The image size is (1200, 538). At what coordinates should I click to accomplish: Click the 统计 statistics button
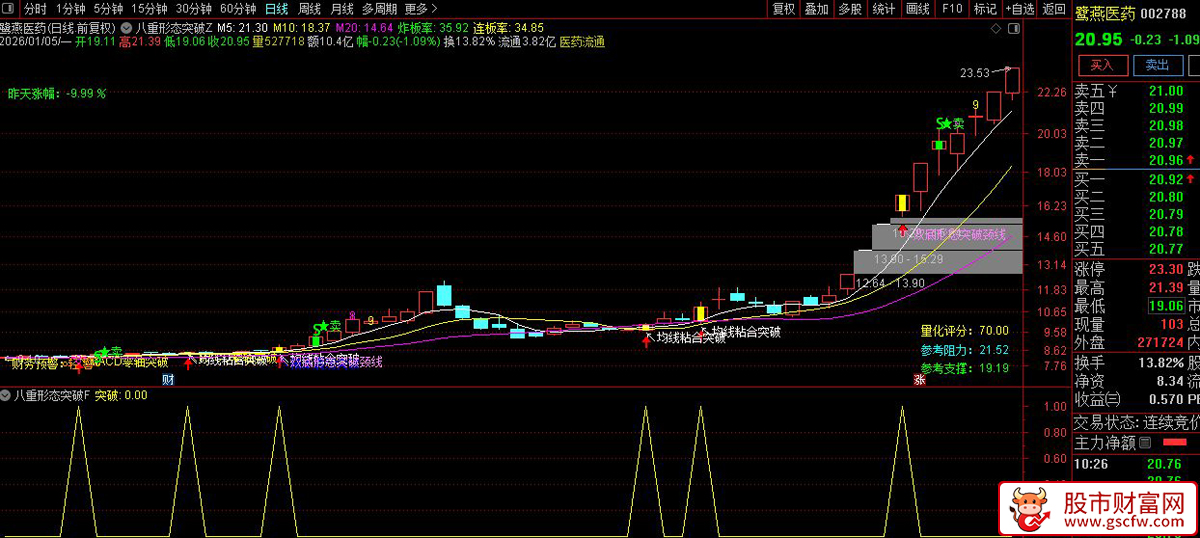[x=883, y=9]
